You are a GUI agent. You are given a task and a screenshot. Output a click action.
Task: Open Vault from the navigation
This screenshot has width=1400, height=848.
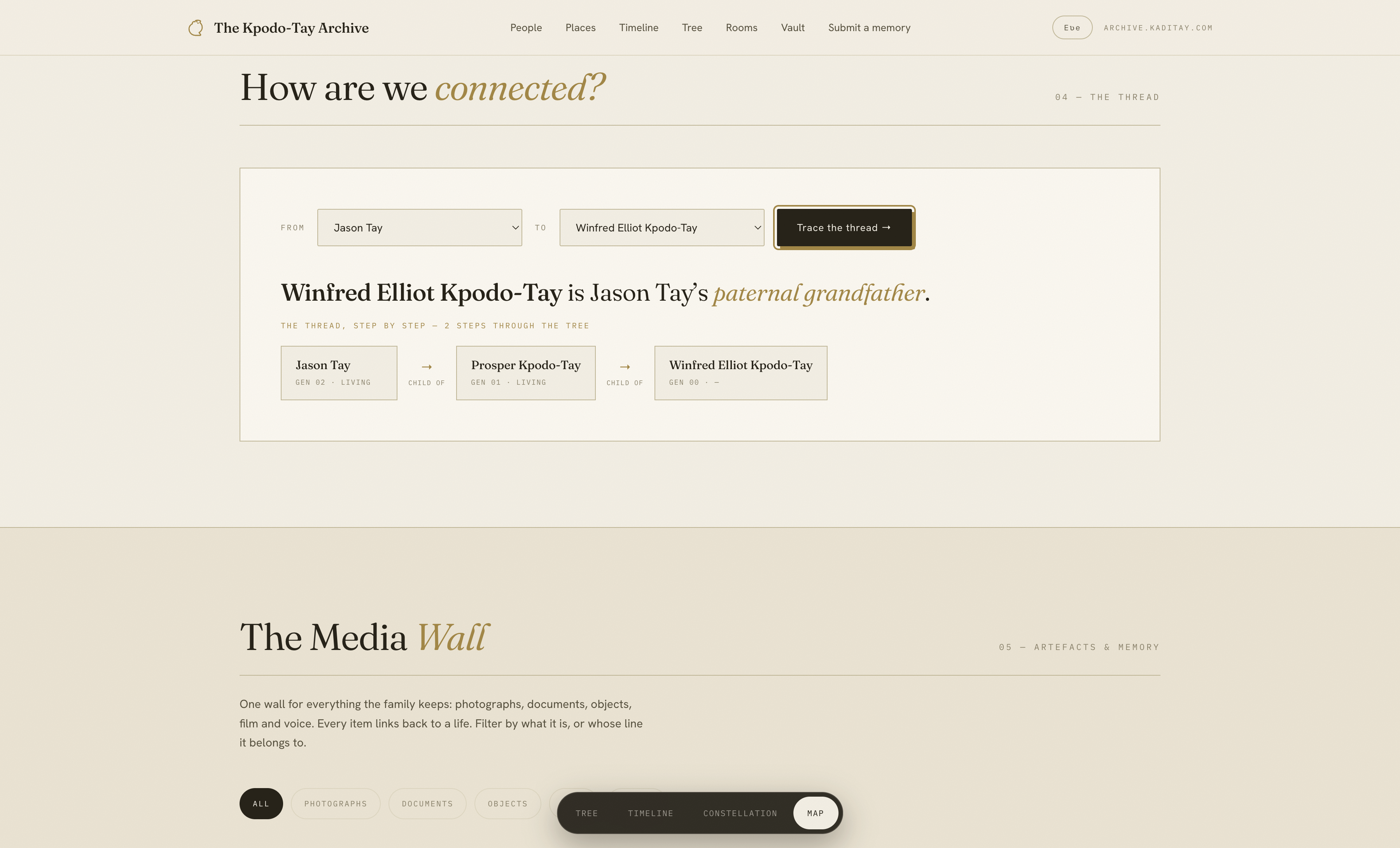793,28
